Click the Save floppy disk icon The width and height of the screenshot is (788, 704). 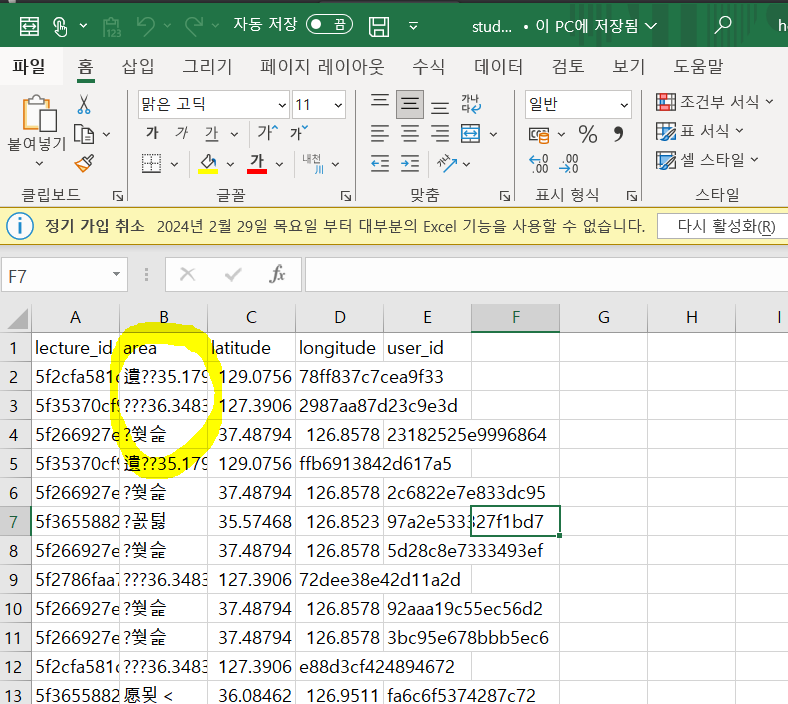(378, 26)
